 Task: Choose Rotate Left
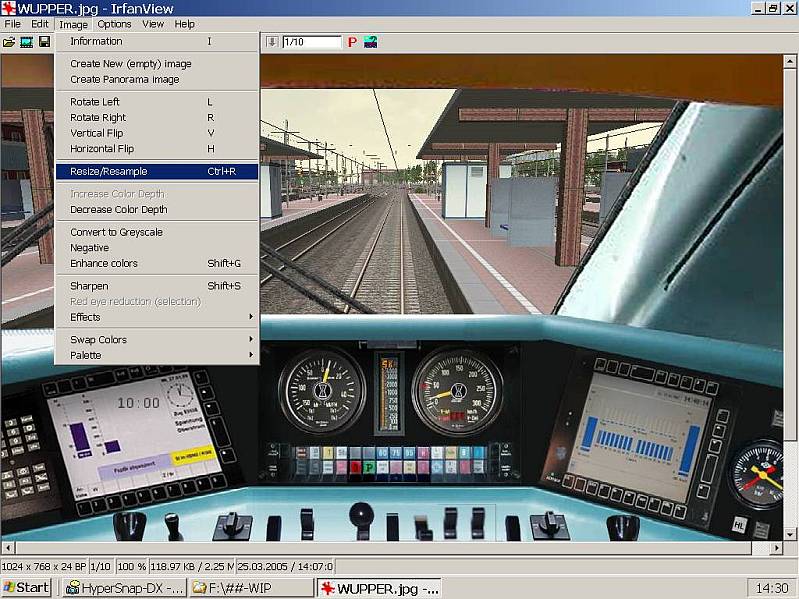[x=157, y=102]
